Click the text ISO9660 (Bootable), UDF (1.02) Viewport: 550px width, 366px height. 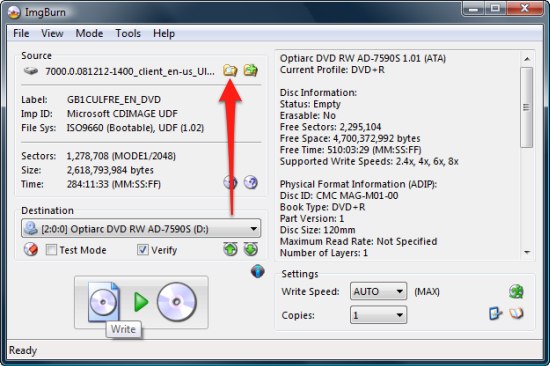click(x=135, y=128)
